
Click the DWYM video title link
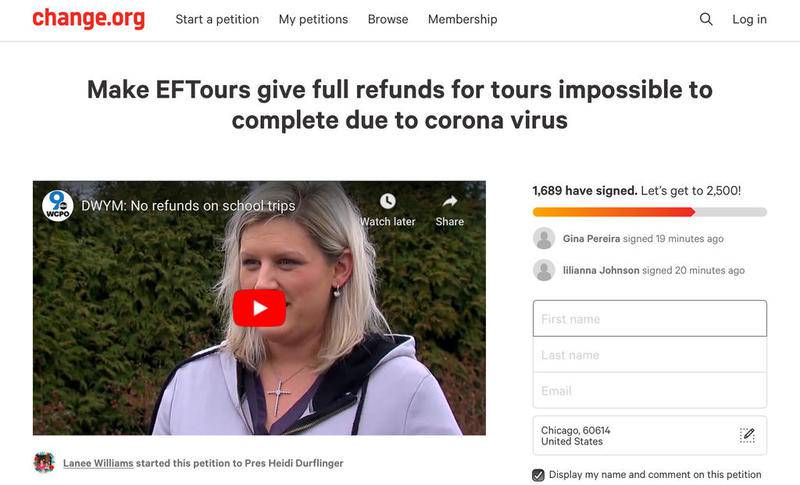pyautogui.click(x=188, y=206)
